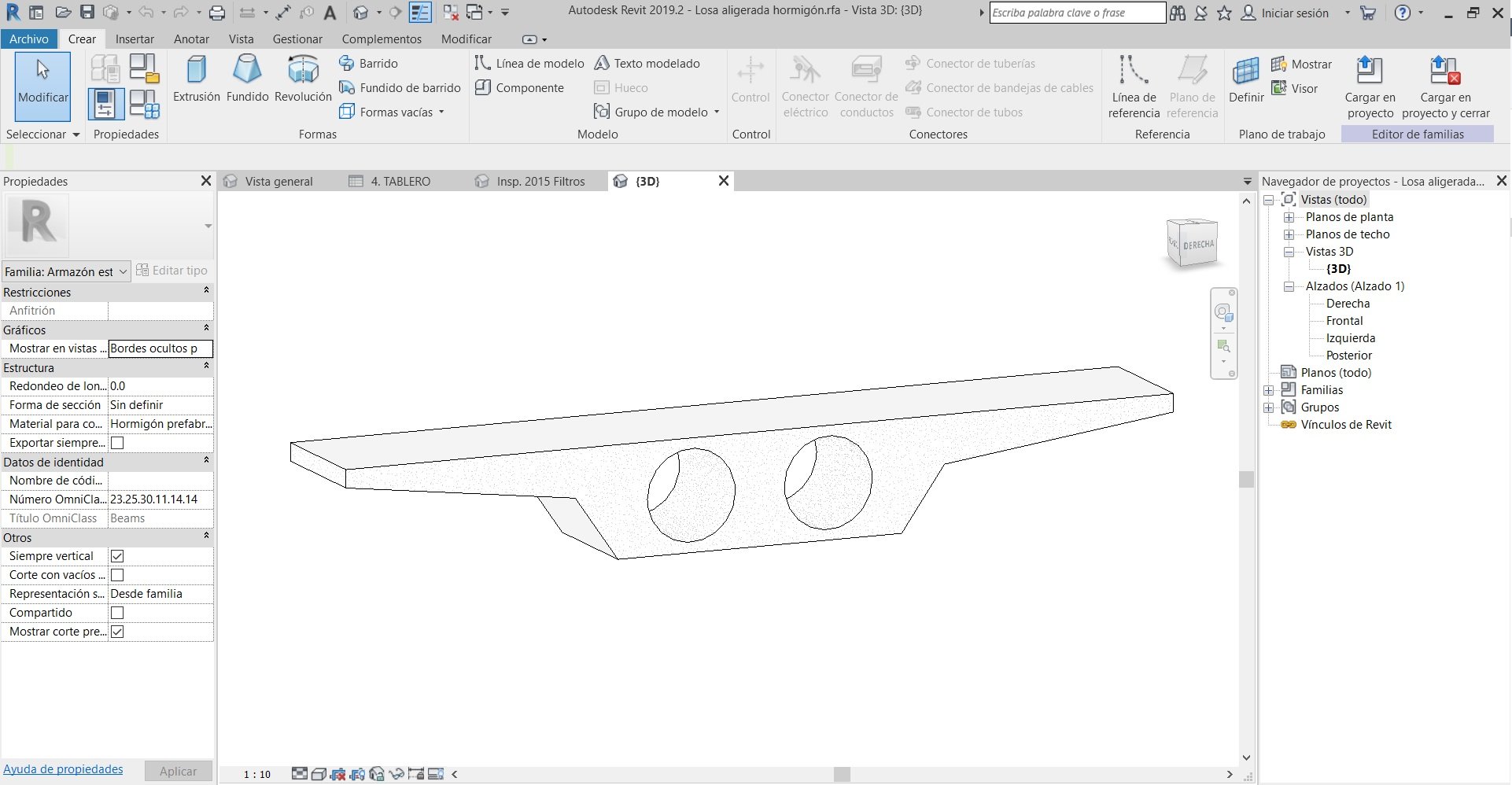The height and width of the screenshot is (785, 1512).
Task: Toggle the Compartido checkbox
Action: 117,613
